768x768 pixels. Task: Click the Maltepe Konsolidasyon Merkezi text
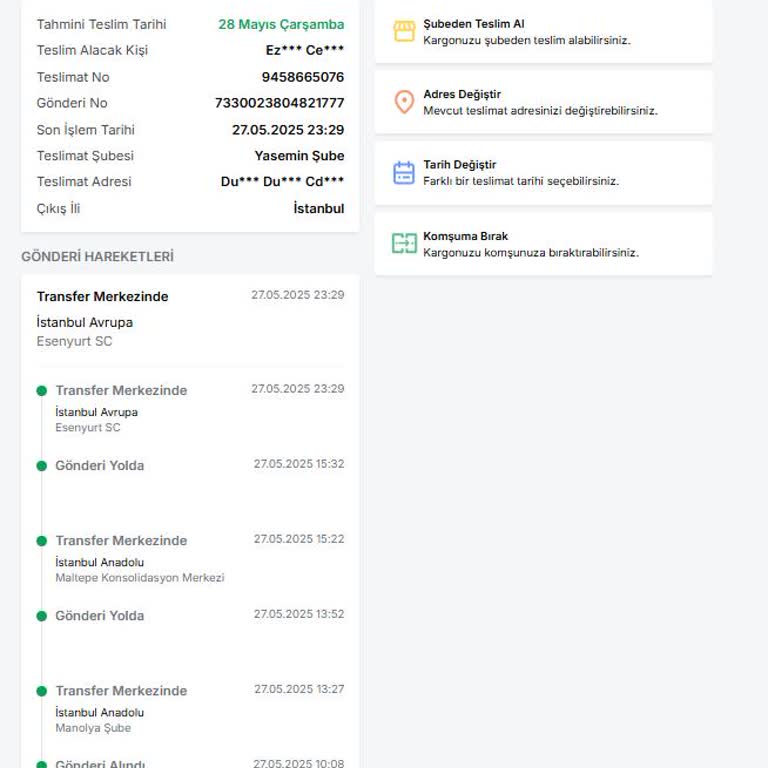coord(140,578)
